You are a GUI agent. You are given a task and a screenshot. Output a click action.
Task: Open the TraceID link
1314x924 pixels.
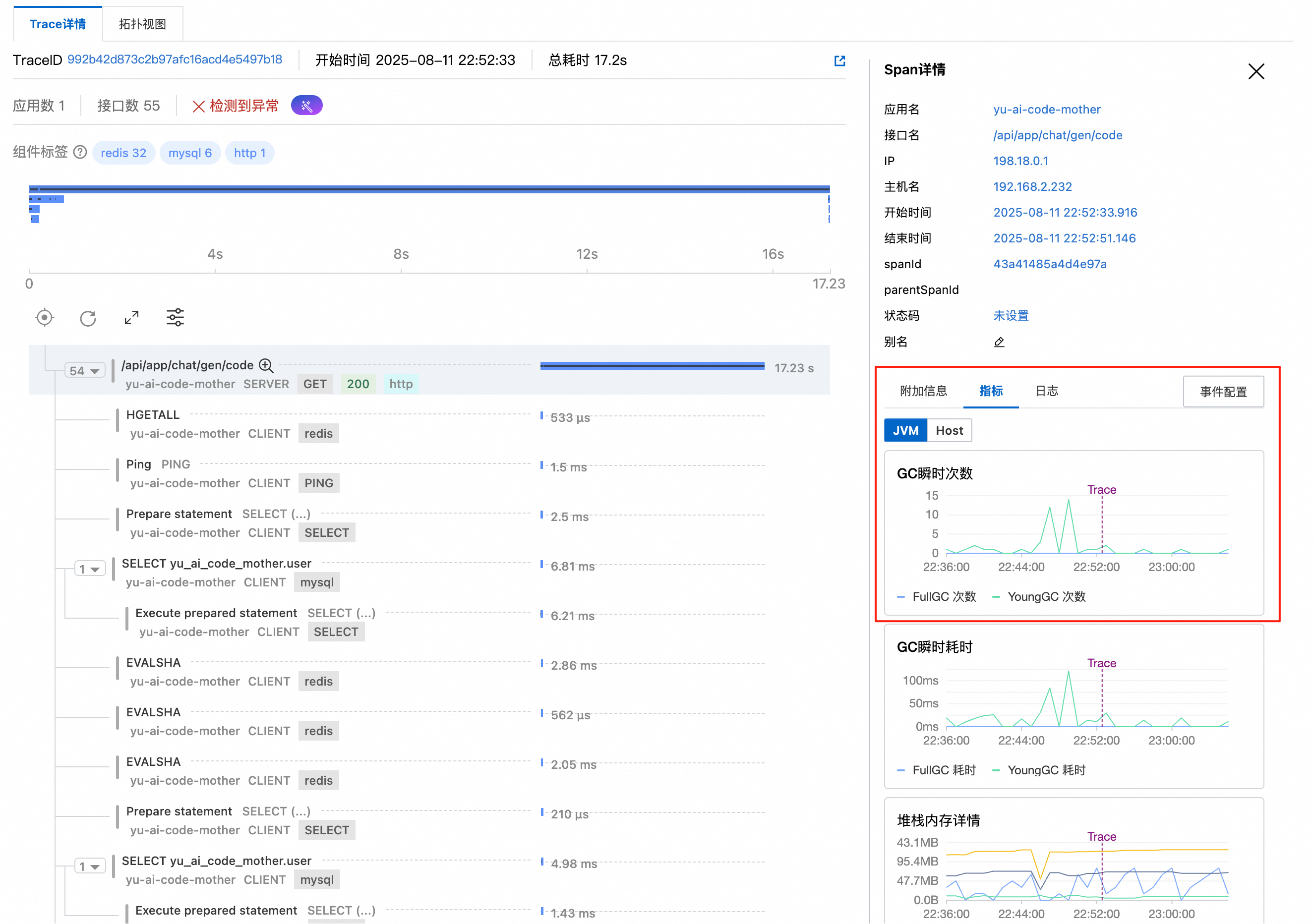click(175, 59)
